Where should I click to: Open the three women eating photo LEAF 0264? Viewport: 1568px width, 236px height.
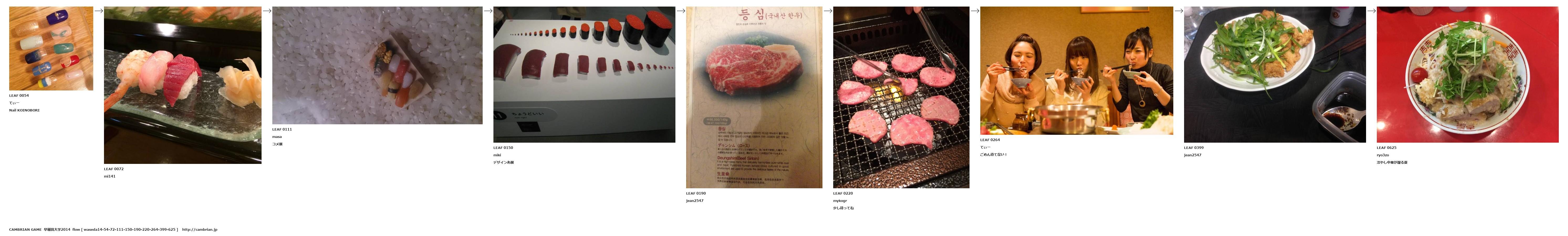(x=1077, y=71)
